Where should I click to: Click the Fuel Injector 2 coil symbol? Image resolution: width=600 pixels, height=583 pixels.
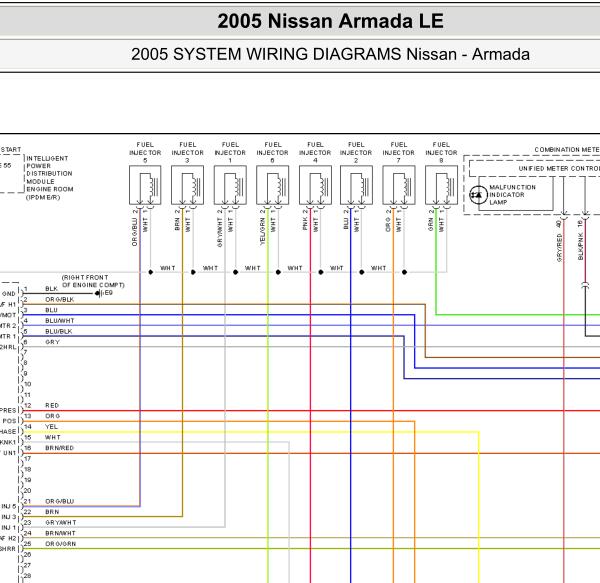(x=356, y=185)
